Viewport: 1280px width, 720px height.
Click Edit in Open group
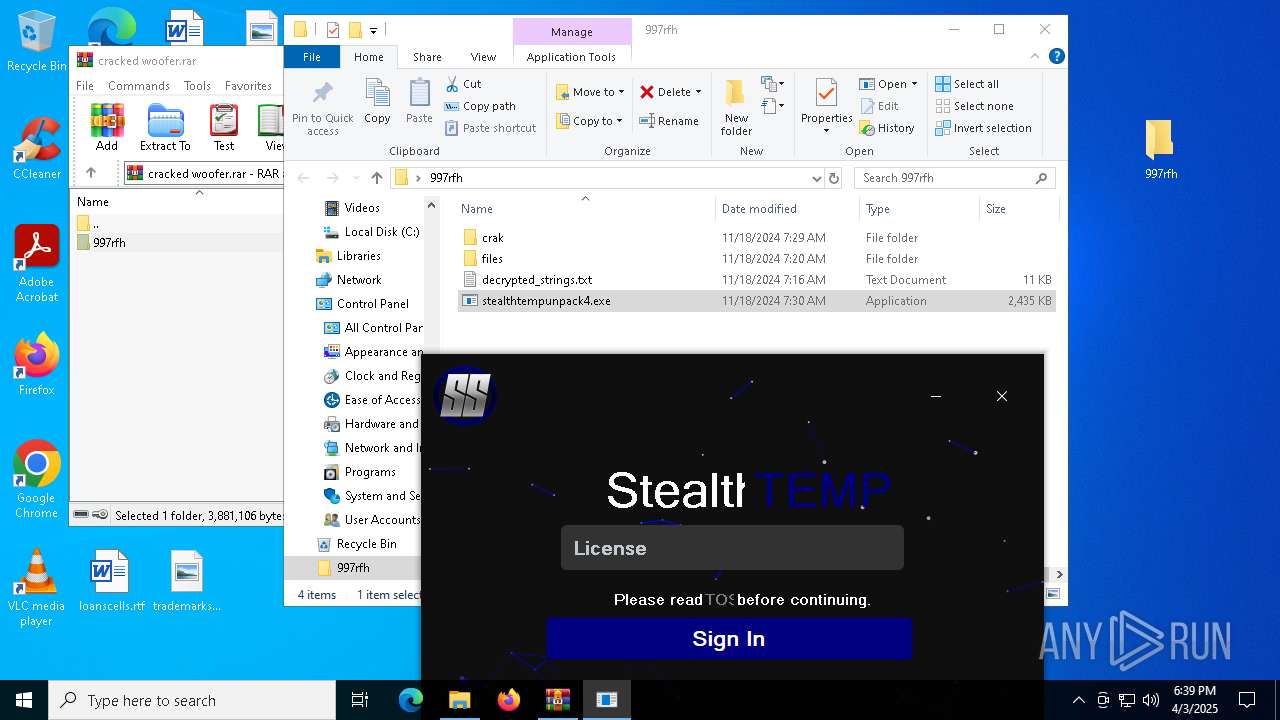click(x=879, y=106)
